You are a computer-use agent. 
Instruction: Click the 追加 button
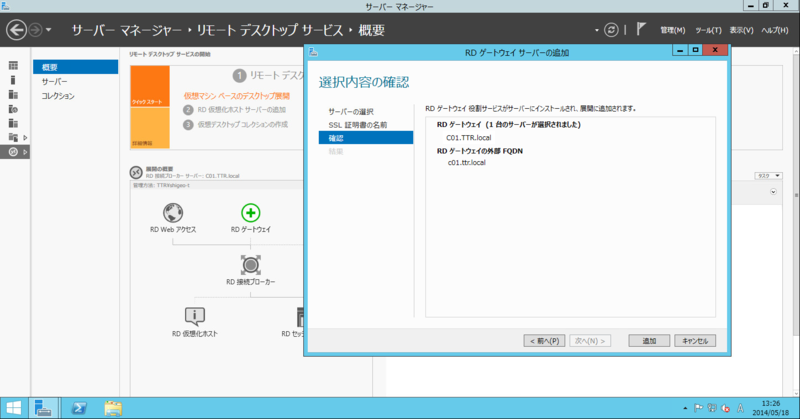649,341
